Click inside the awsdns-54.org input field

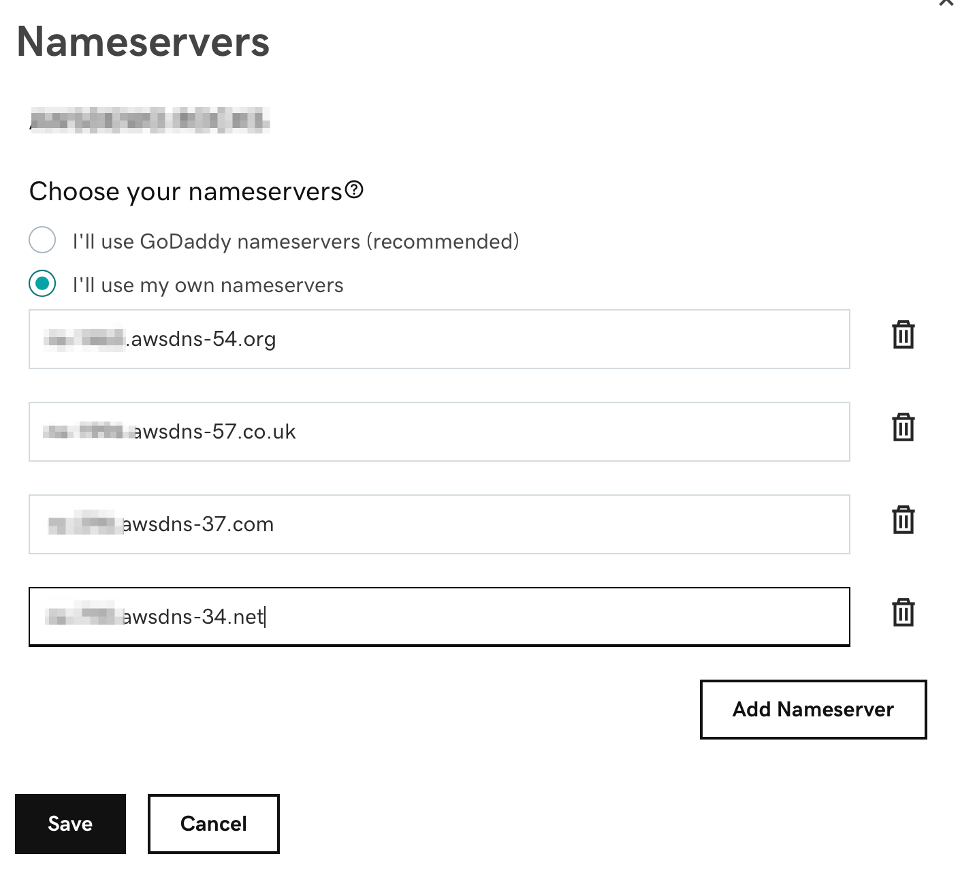[440, 340]
